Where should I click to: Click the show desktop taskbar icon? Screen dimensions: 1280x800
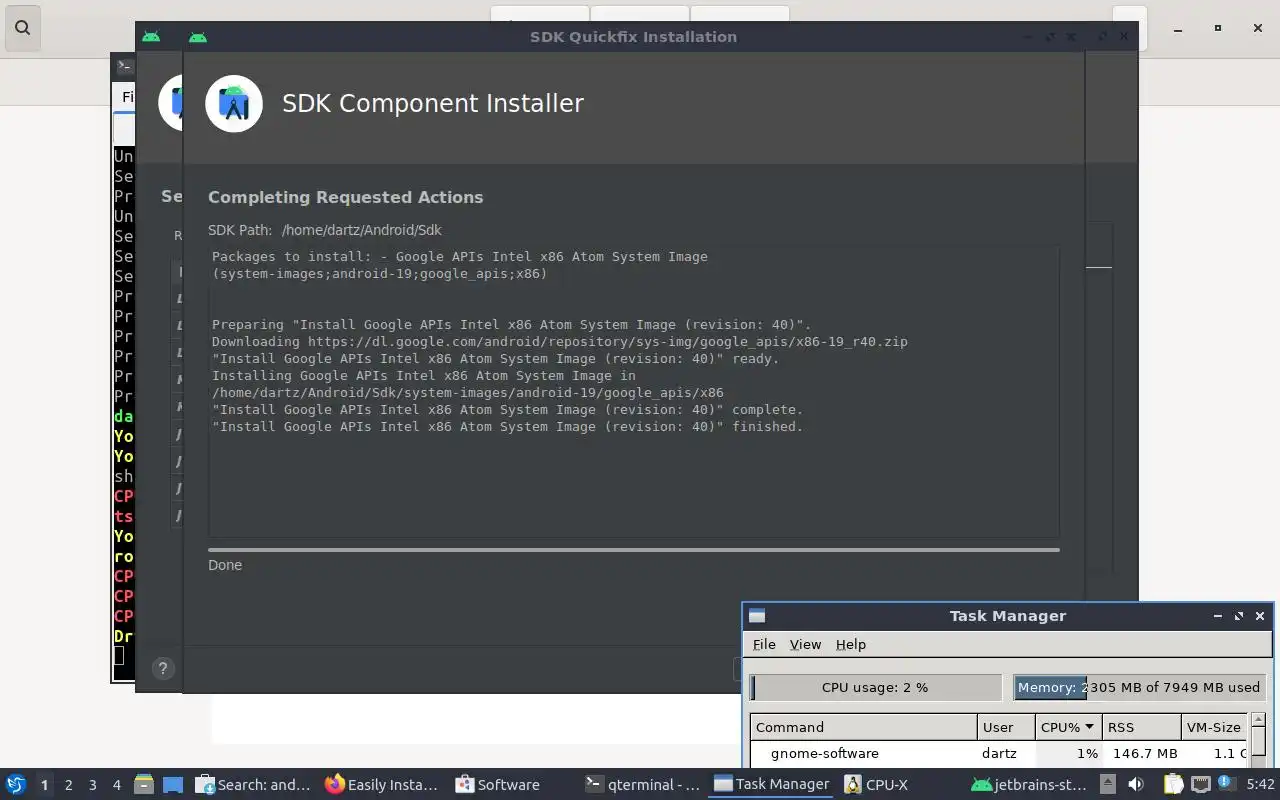(x=173, y=784)
